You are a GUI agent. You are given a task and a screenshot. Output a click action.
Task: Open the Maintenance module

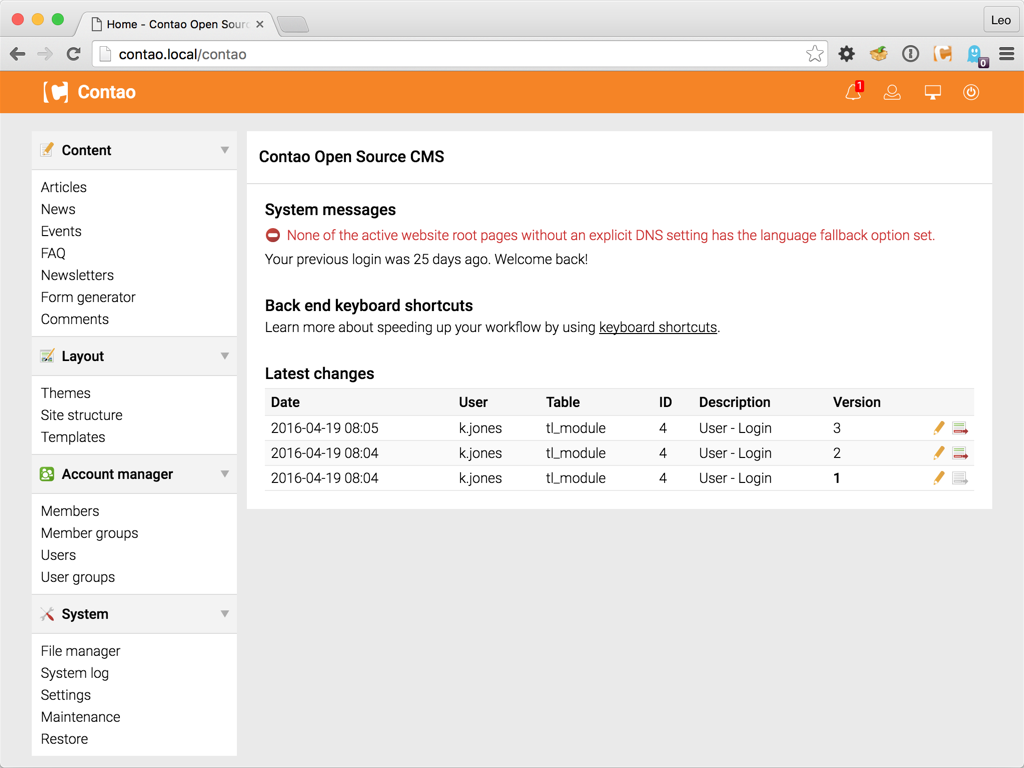point(80,717)
